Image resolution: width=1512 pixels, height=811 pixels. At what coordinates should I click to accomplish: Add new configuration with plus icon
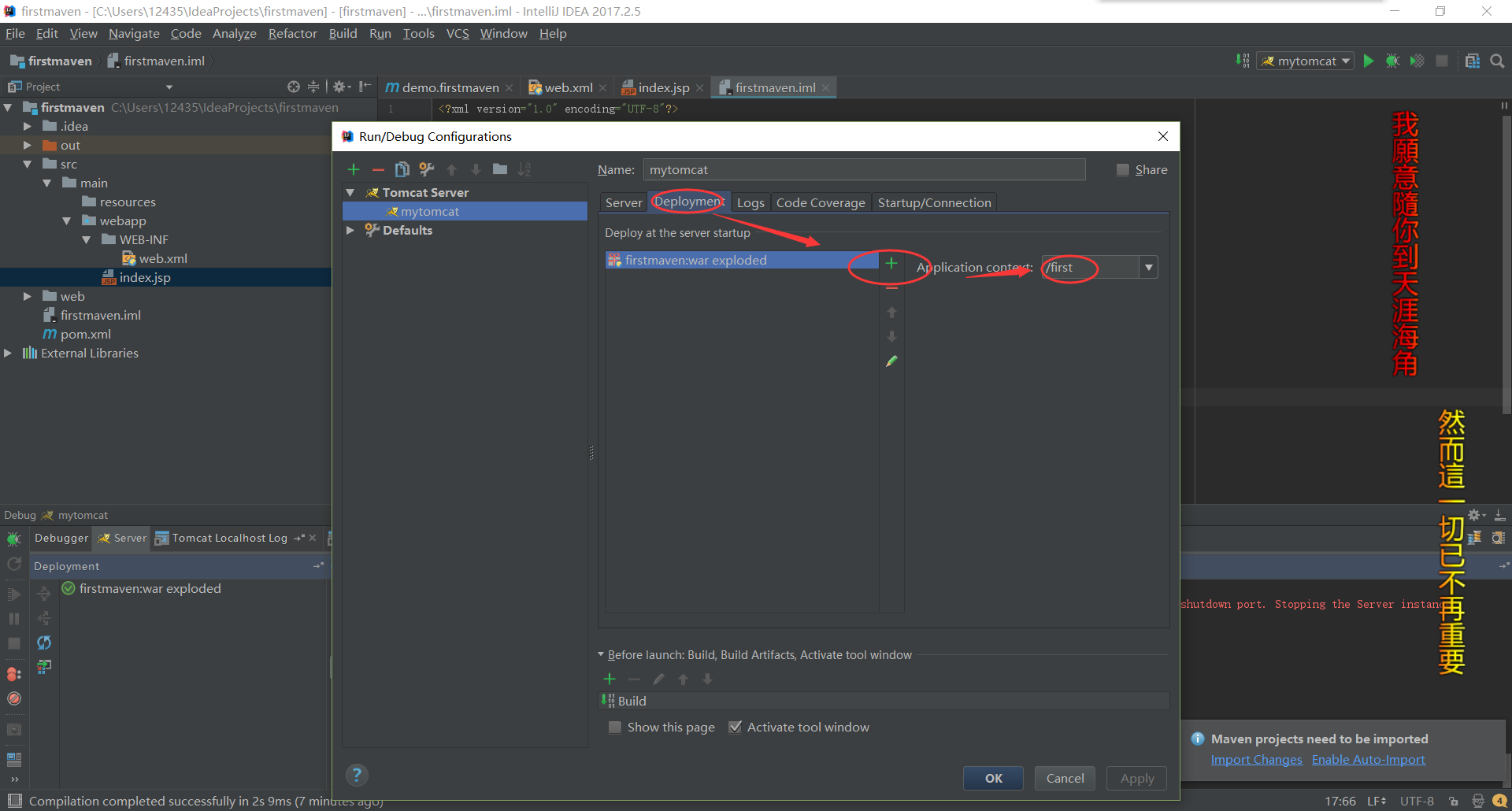click(x=354, y=169)
